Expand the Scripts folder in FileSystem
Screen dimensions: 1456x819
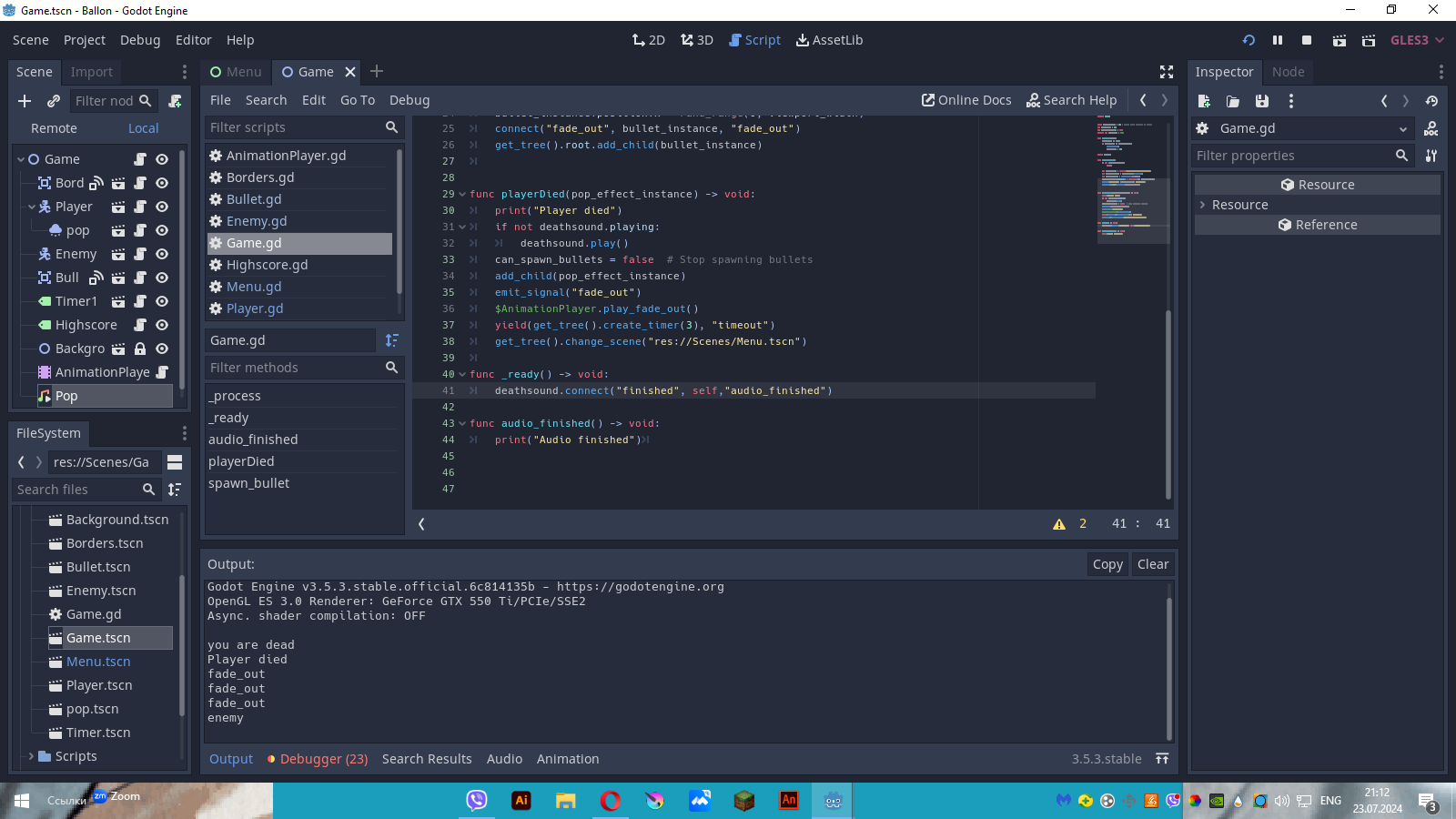pos(32,756)
